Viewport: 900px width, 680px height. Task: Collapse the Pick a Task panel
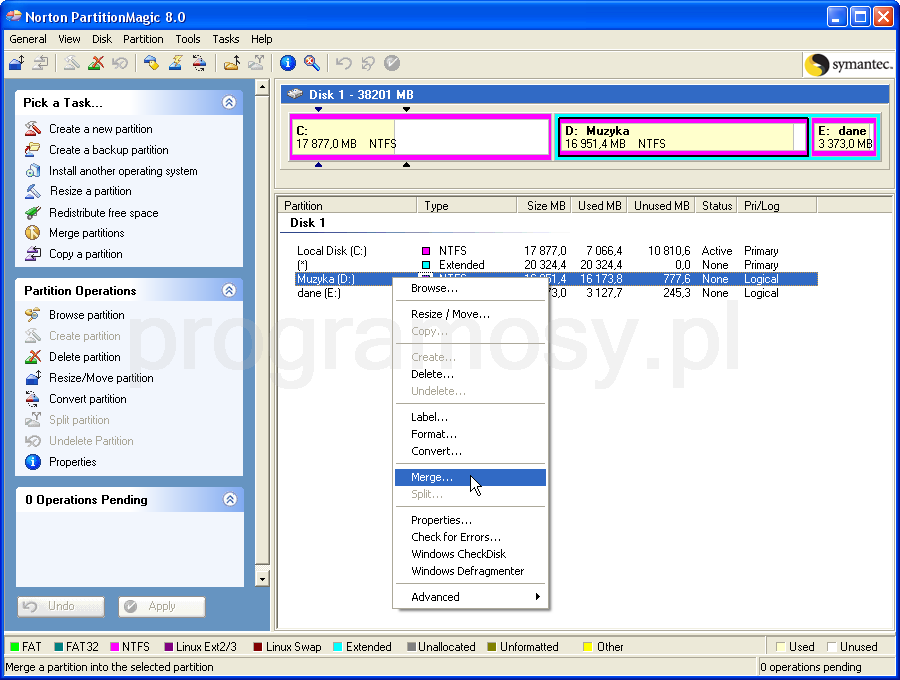click(229, 102)
